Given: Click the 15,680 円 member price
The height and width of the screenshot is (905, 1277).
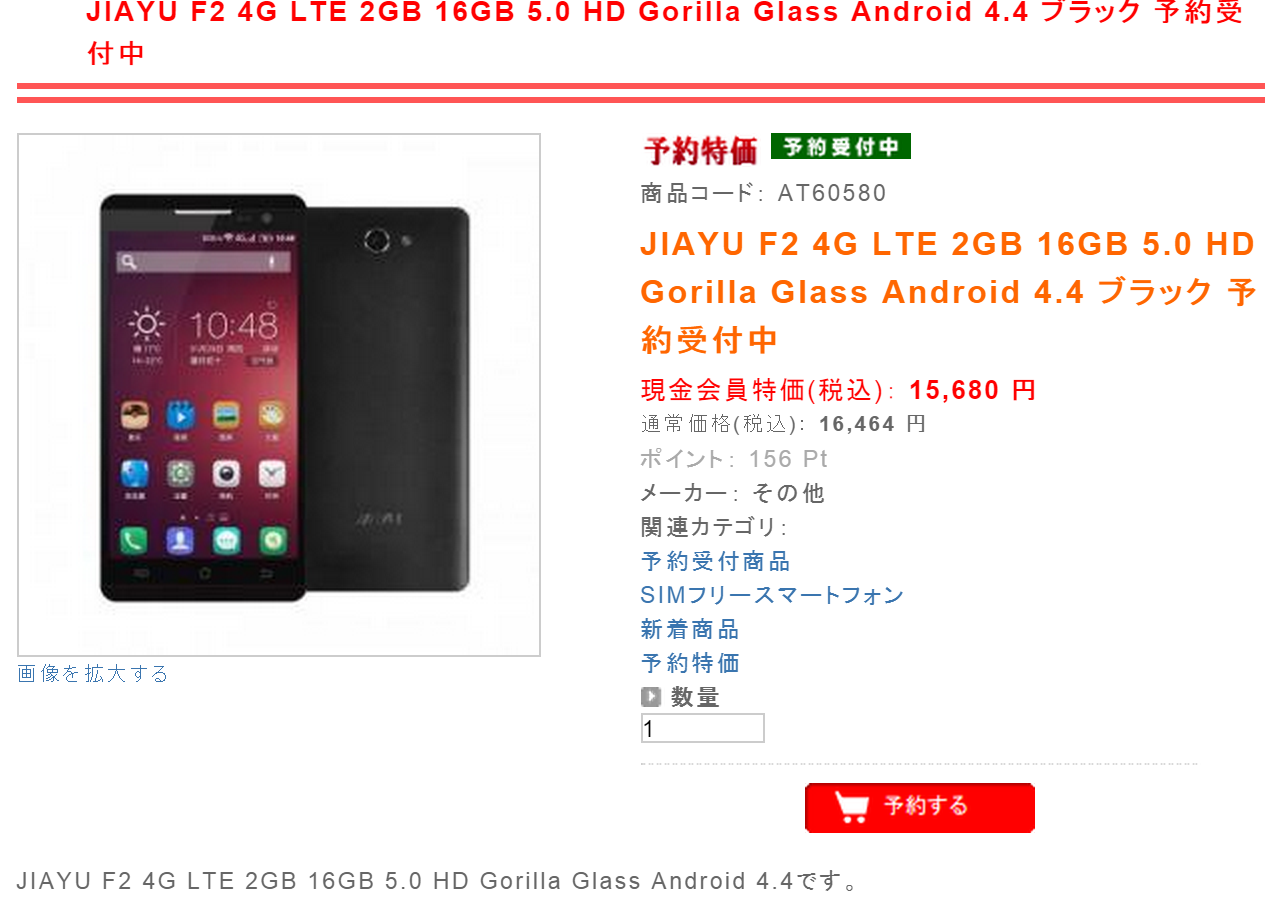Looking at the screenshot, I should click(973, 390).
